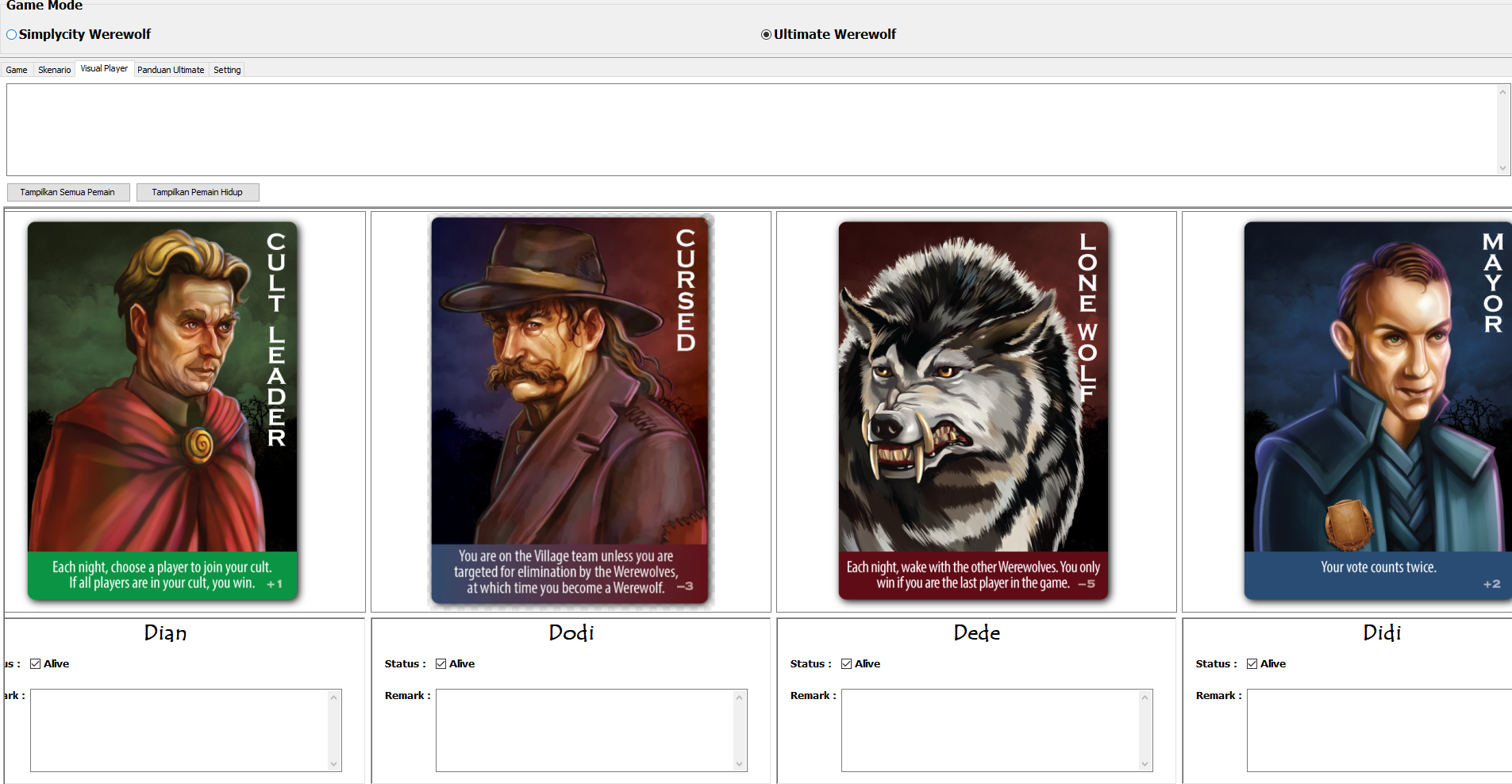1512x784 pixels.
Task: Click scroll-up arrow in Dian's remark box
Action: (334, 698)
